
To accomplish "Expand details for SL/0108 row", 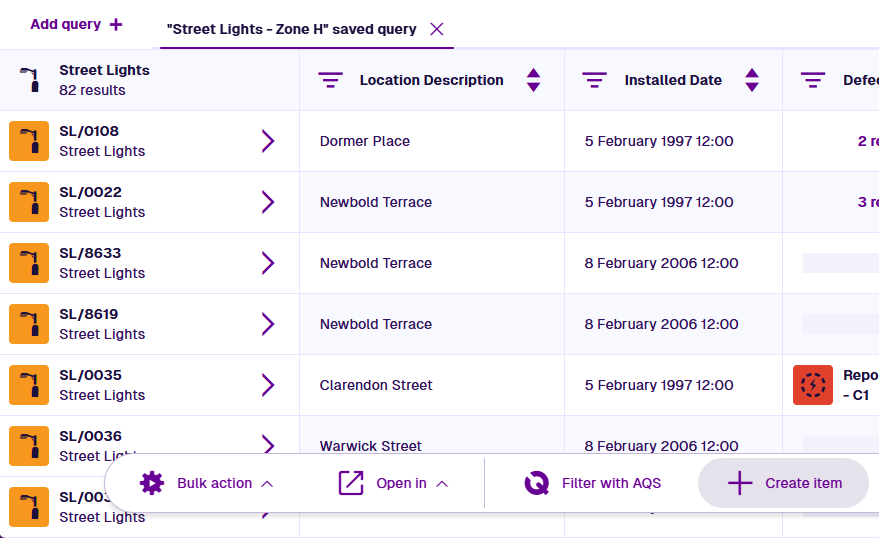I will (x=267, y=141).
